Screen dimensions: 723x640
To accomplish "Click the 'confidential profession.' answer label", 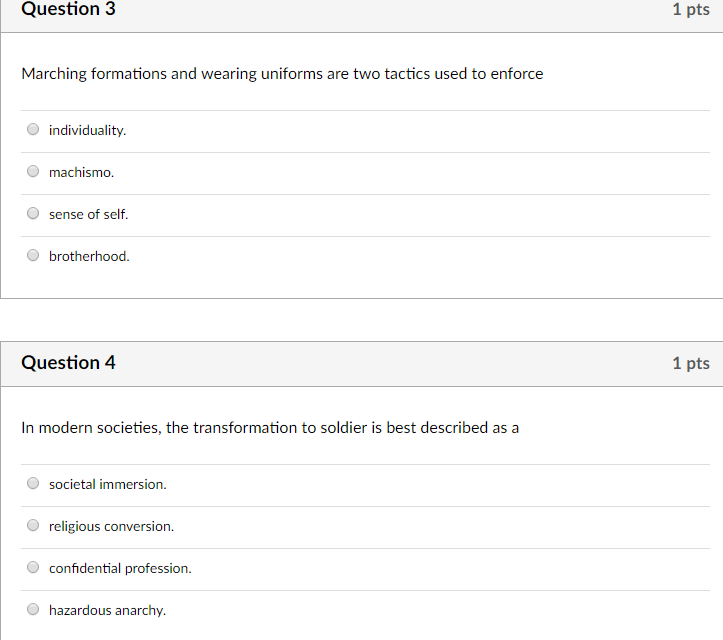I will coord(120,569).
